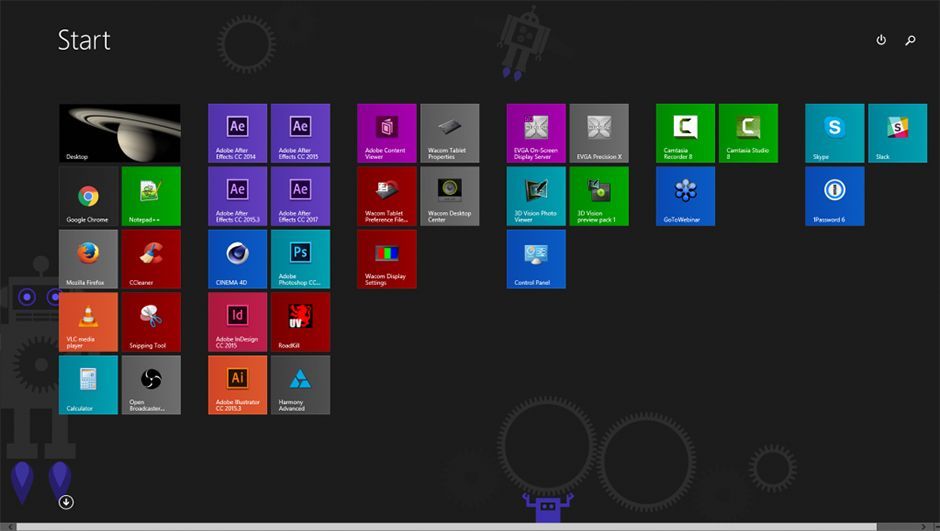Click the scrollbar left arrow
940x531 pixels.
pyautogui.click(x=10, y=527)
